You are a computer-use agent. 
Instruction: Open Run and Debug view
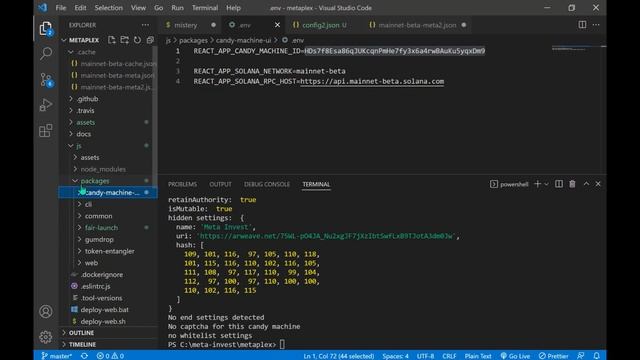tap(46, 105)
